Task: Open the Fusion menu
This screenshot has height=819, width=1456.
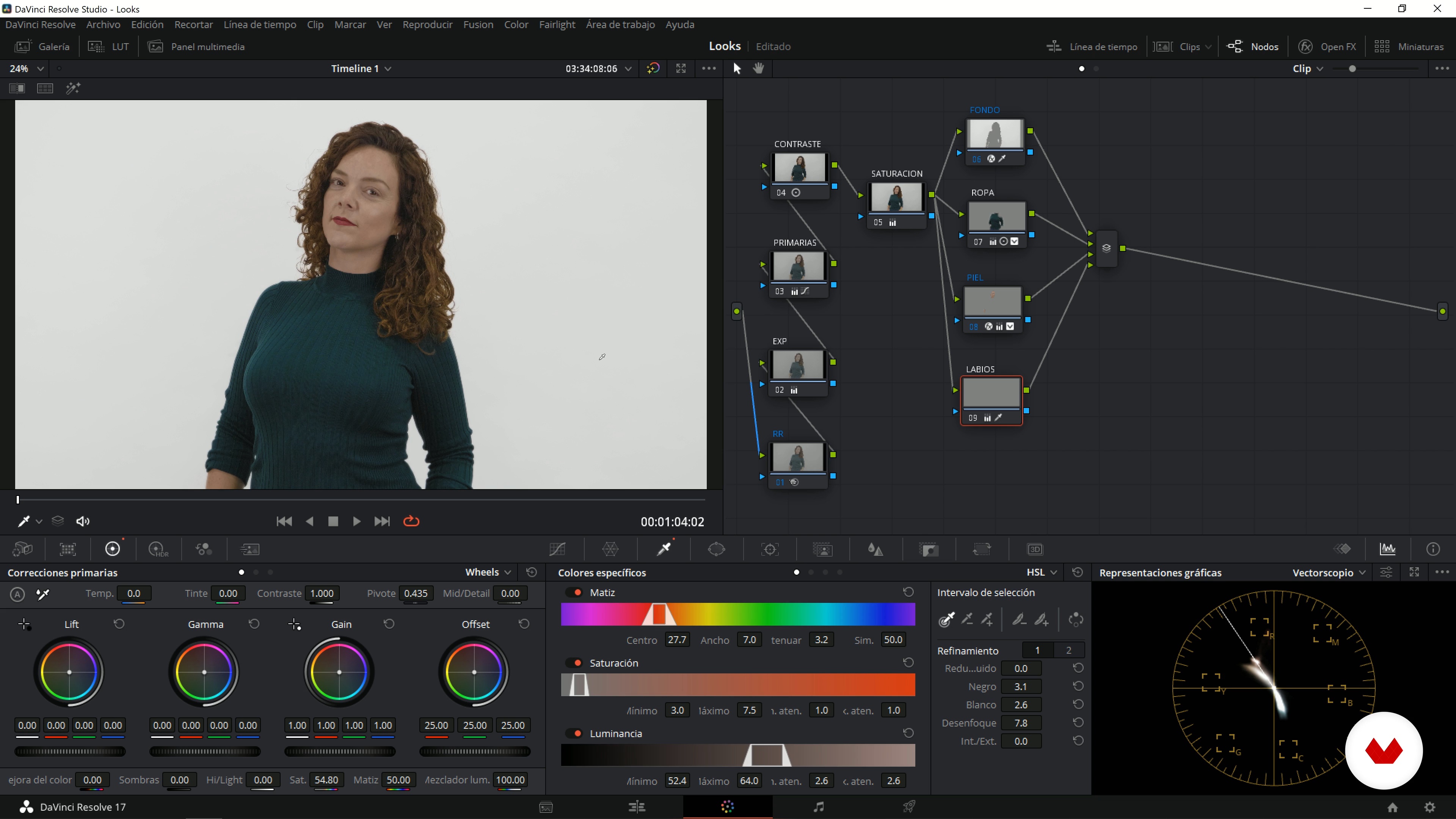Action: [478, 25]
